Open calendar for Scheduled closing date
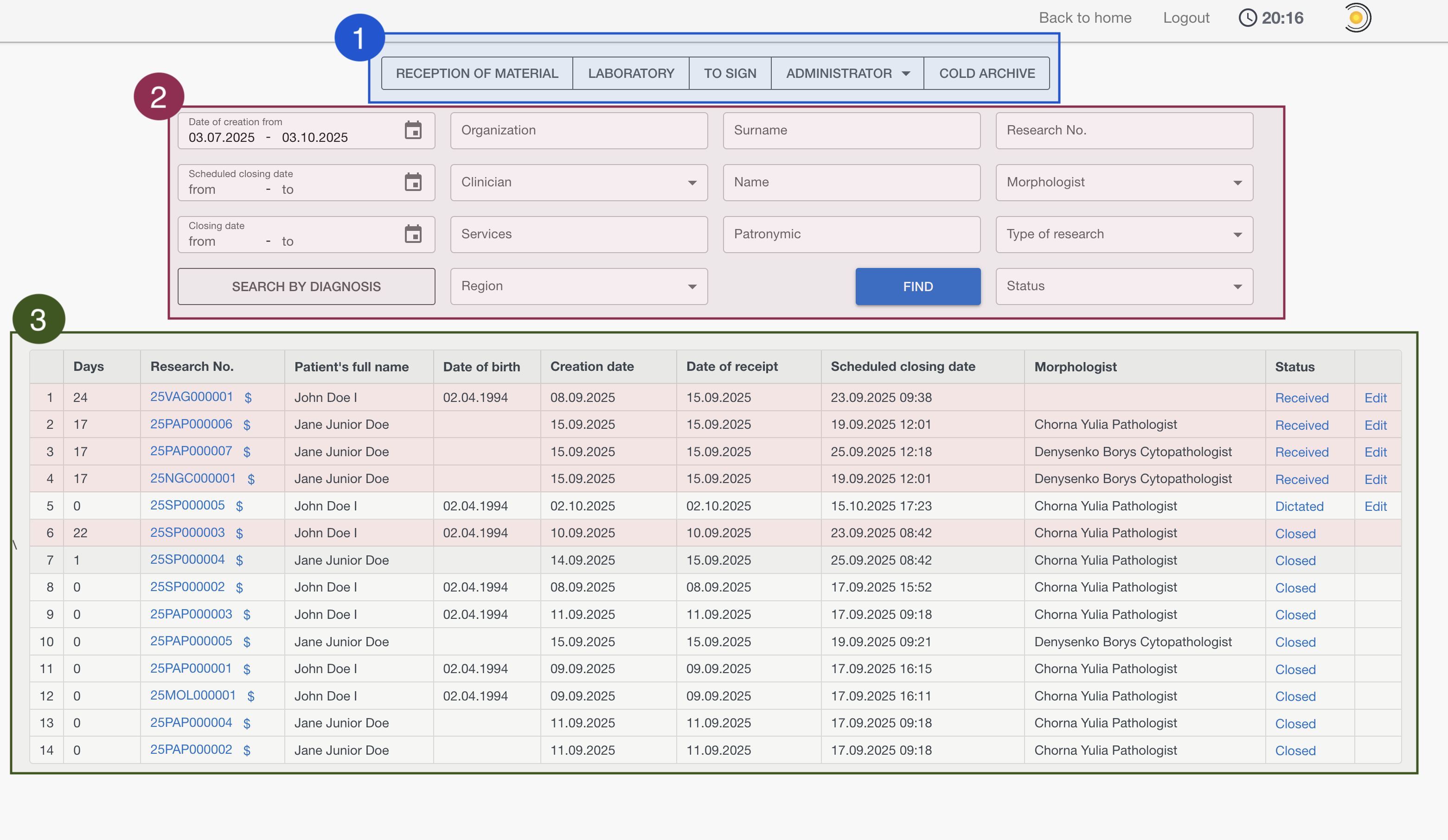 (x=413, y=182)
